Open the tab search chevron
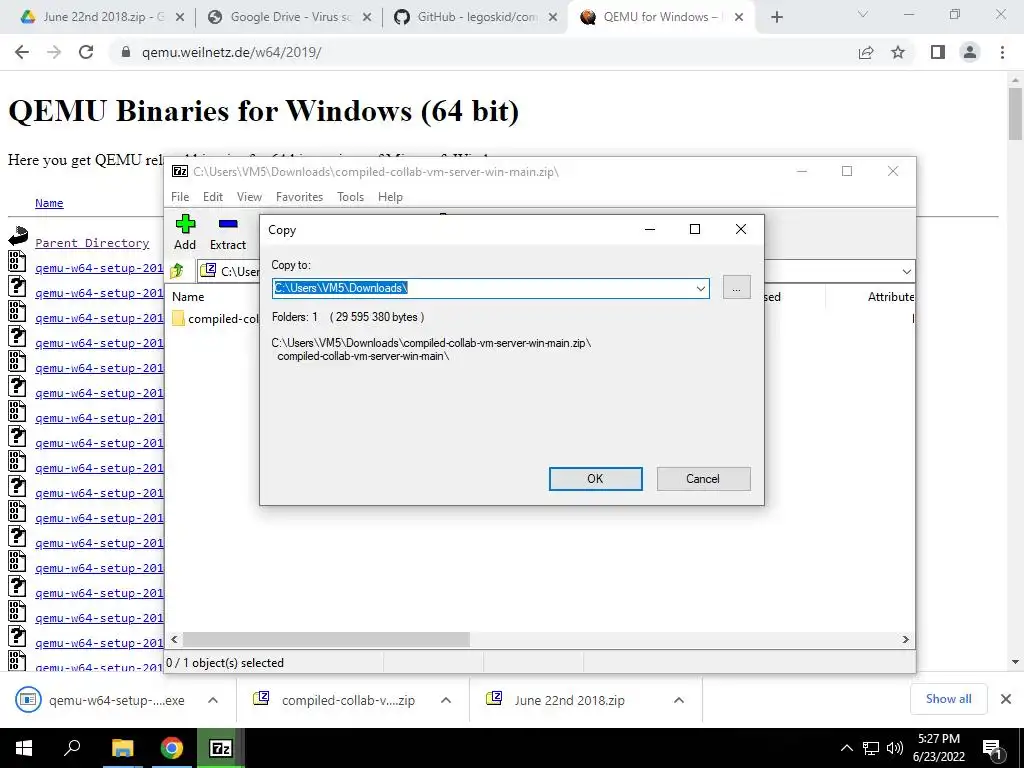 click(x=863, y=14)
